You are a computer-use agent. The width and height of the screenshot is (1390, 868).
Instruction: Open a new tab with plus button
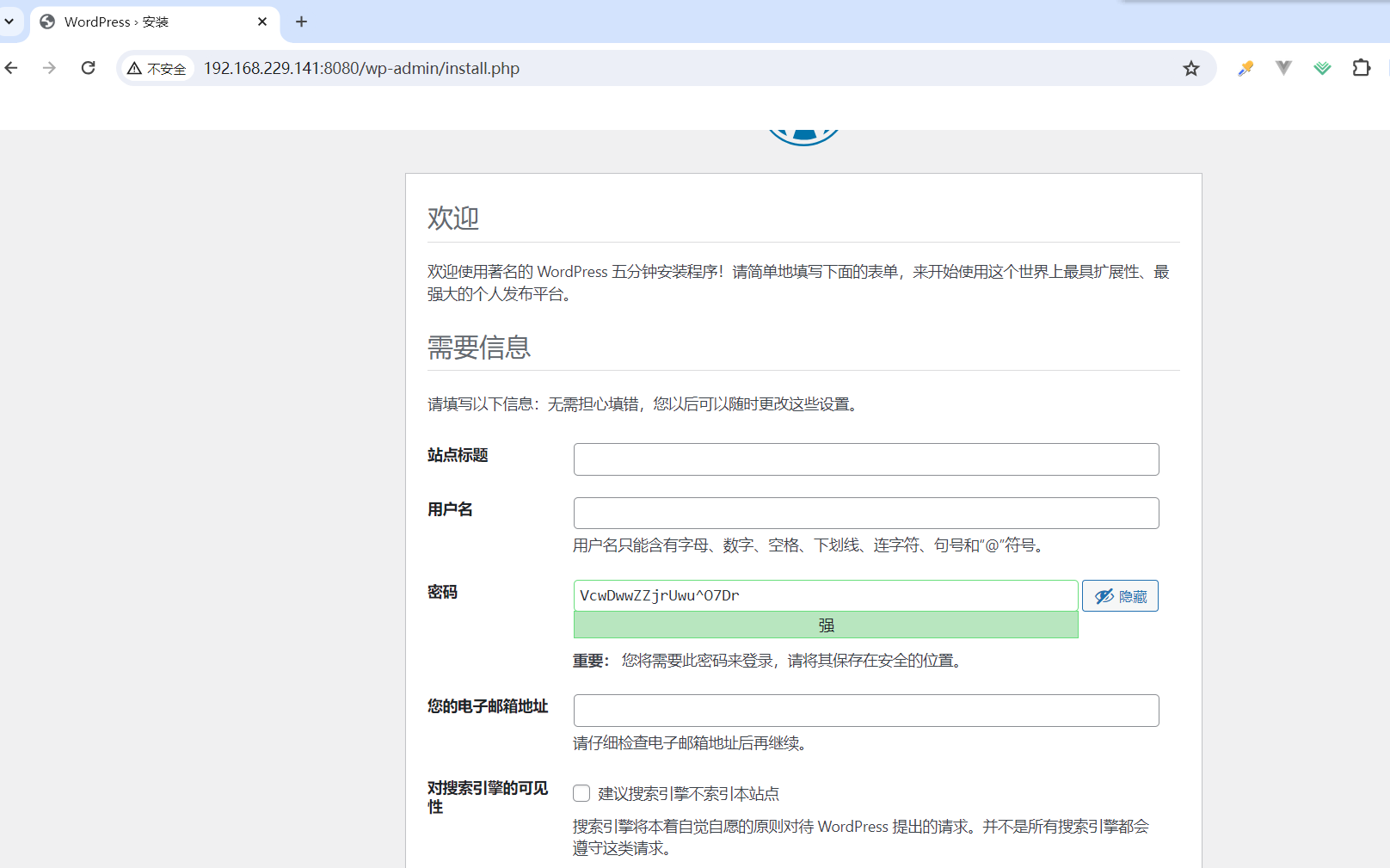click(301, 22)
